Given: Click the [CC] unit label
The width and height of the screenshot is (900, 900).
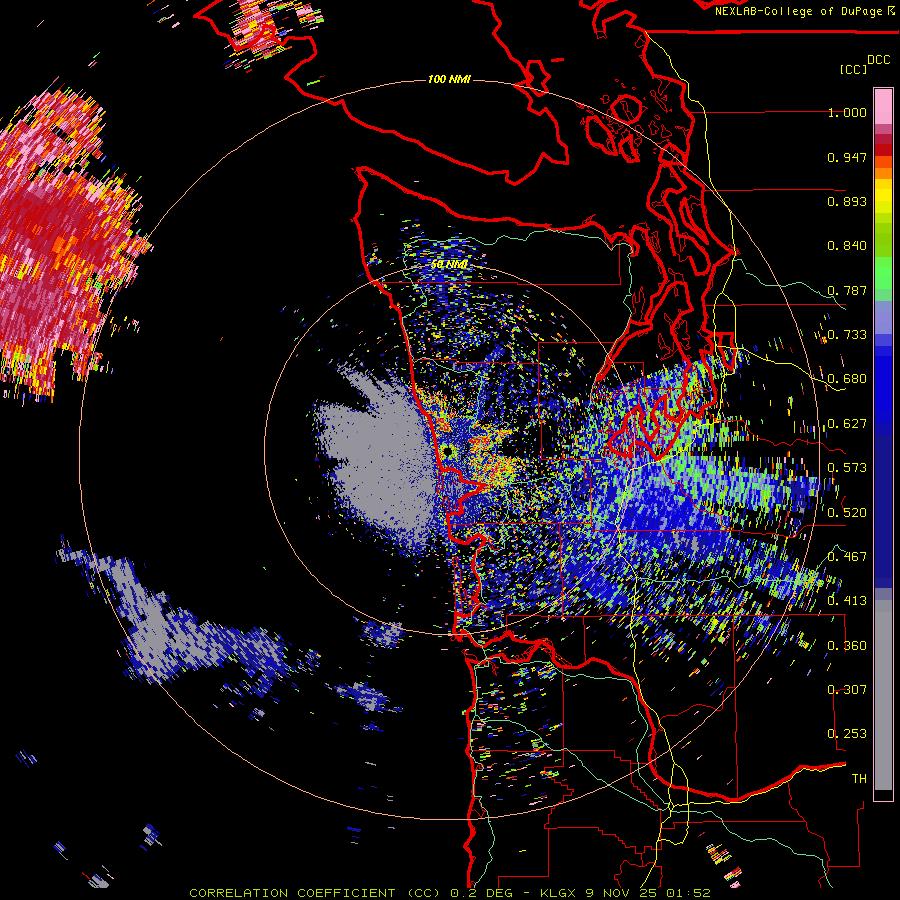Looking at the screenshot, I should (x=853, y=69).
